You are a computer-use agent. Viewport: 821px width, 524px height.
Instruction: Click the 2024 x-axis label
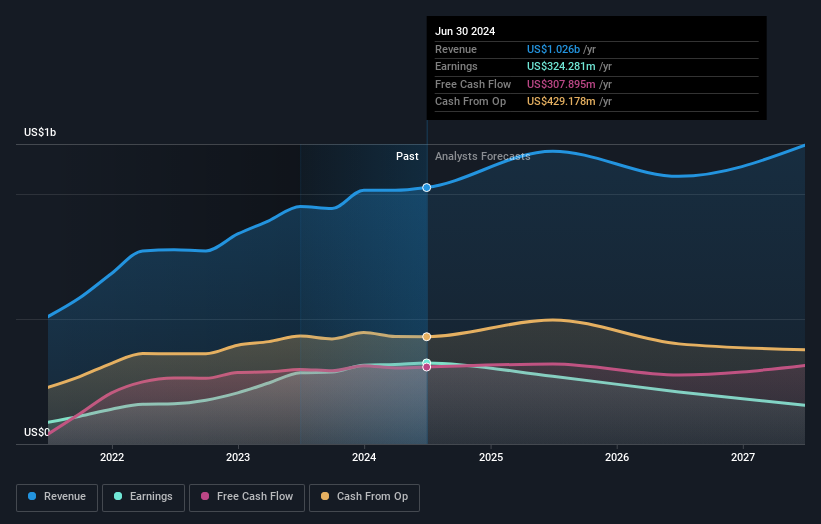pos(364,458)
